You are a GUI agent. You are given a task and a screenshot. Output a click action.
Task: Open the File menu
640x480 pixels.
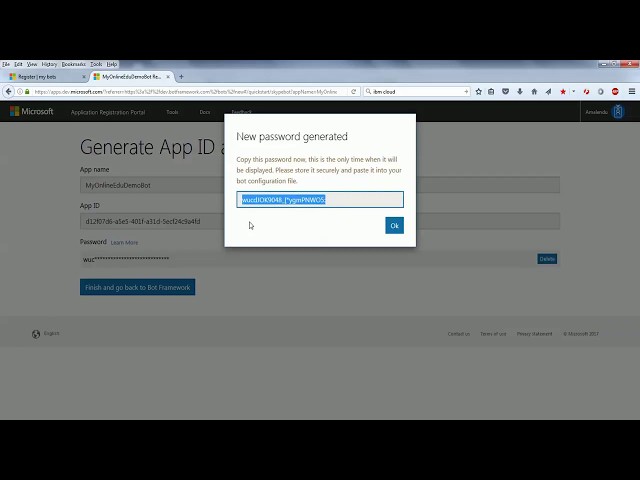coord(6,64)
